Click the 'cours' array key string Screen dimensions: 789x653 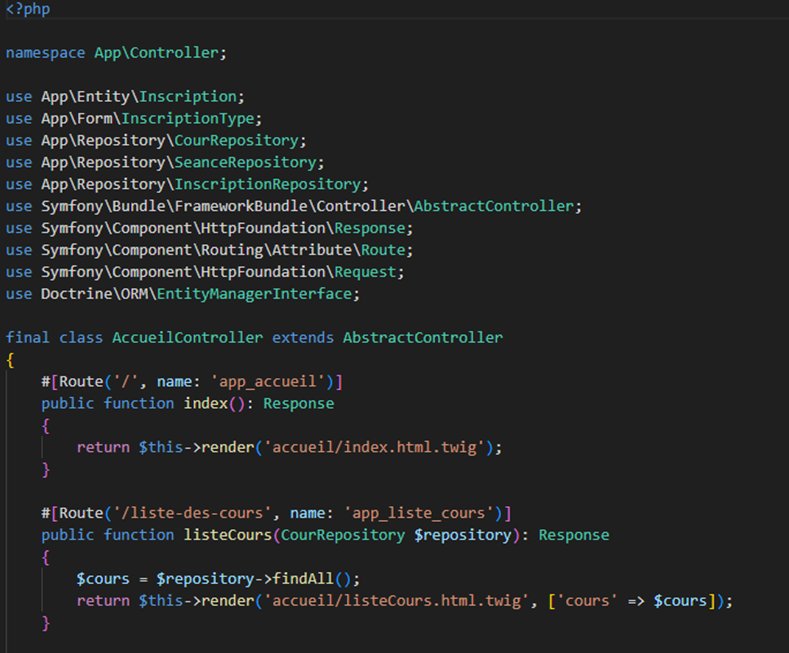(x=587, y=601)
